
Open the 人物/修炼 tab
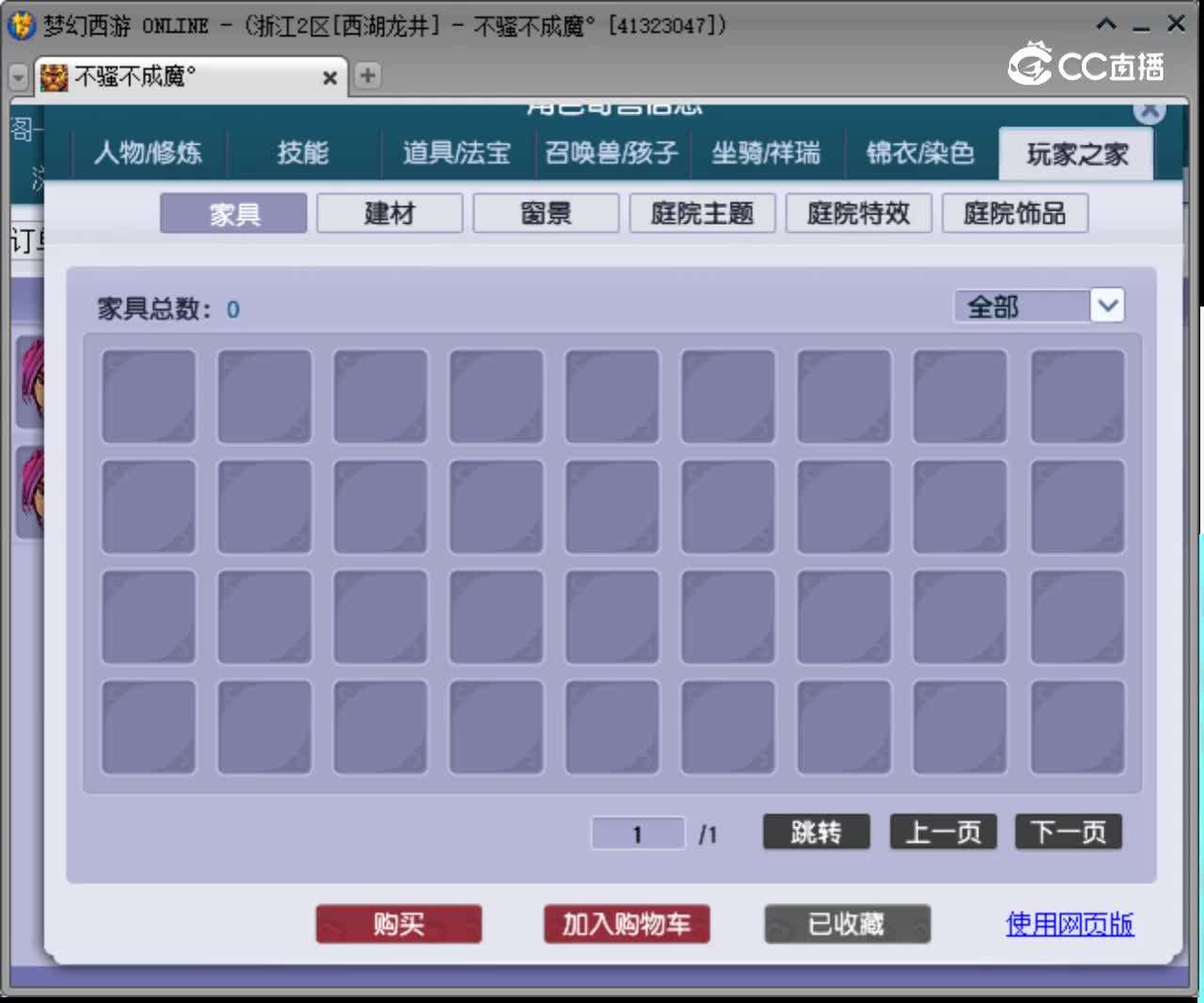[x=149, y=152]
